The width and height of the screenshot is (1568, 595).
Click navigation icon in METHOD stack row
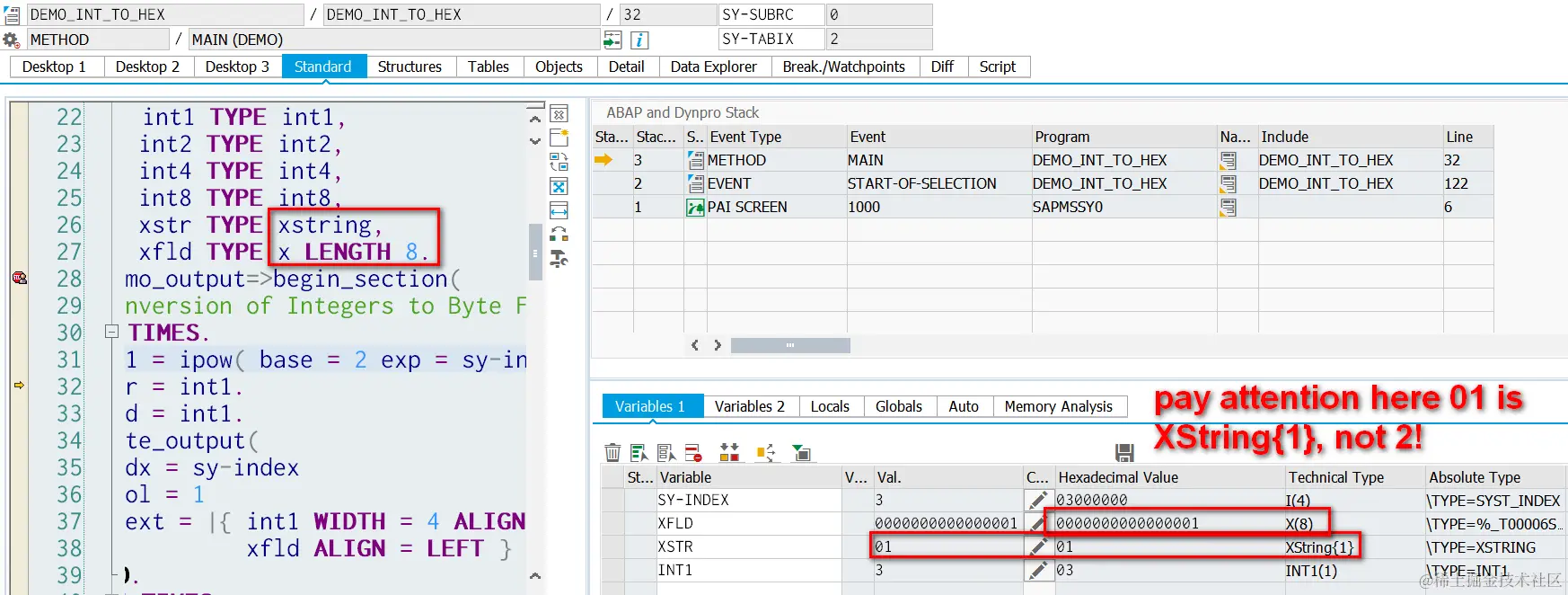[1229, 160]
